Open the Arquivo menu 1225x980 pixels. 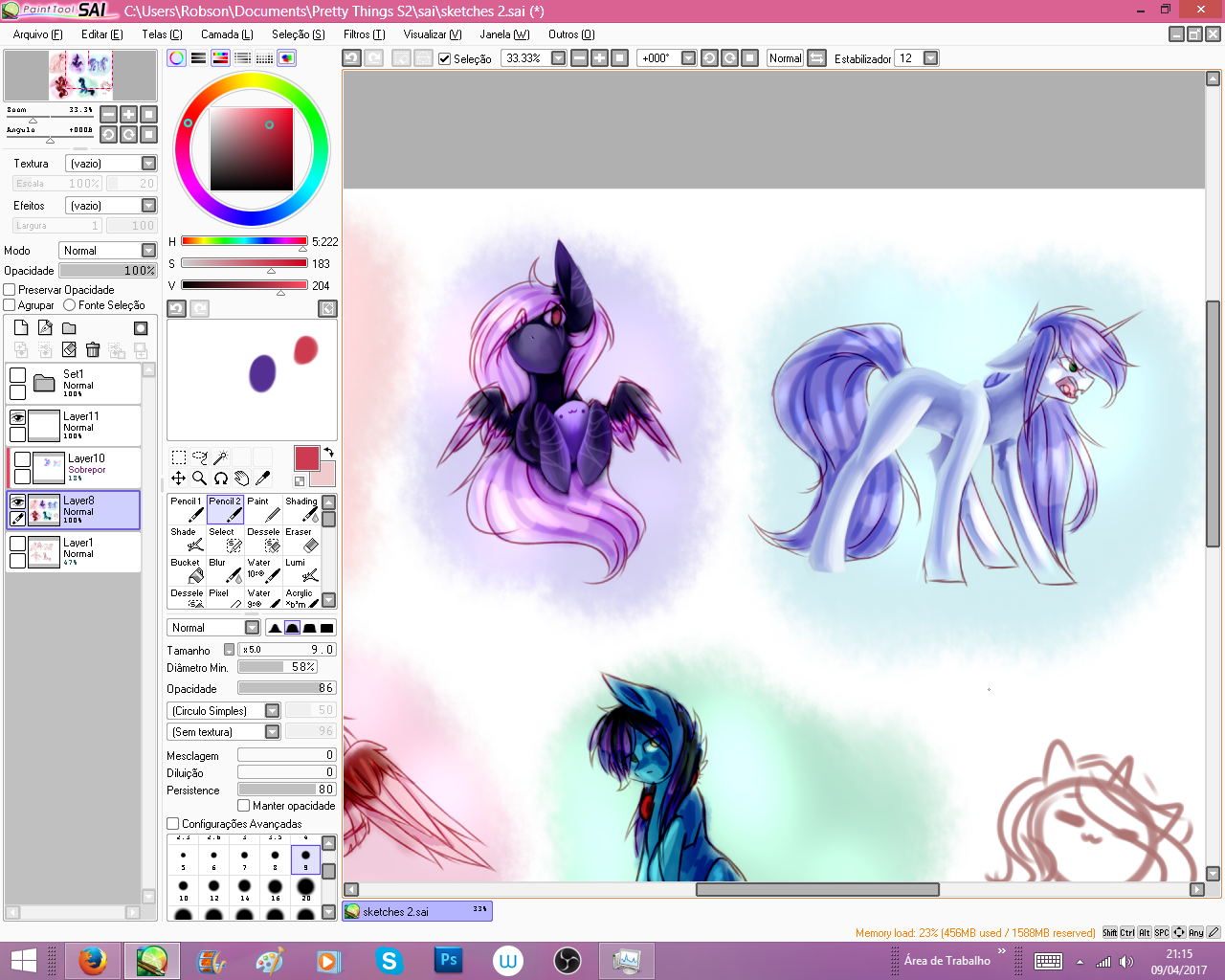(x=37, y=34)
